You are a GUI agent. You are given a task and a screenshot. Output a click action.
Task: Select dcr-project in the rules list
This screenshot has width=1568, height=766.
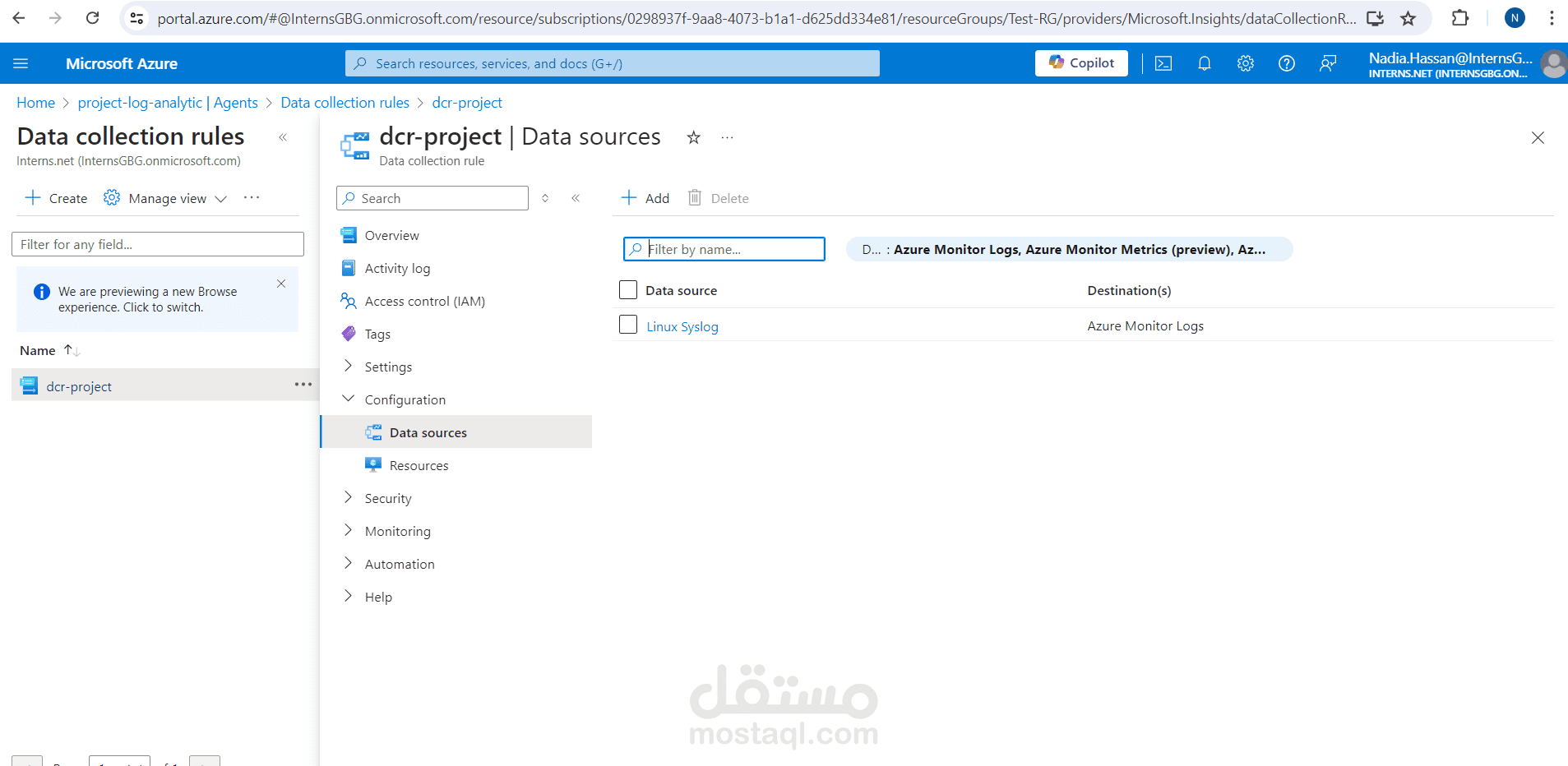pos(79,386)
